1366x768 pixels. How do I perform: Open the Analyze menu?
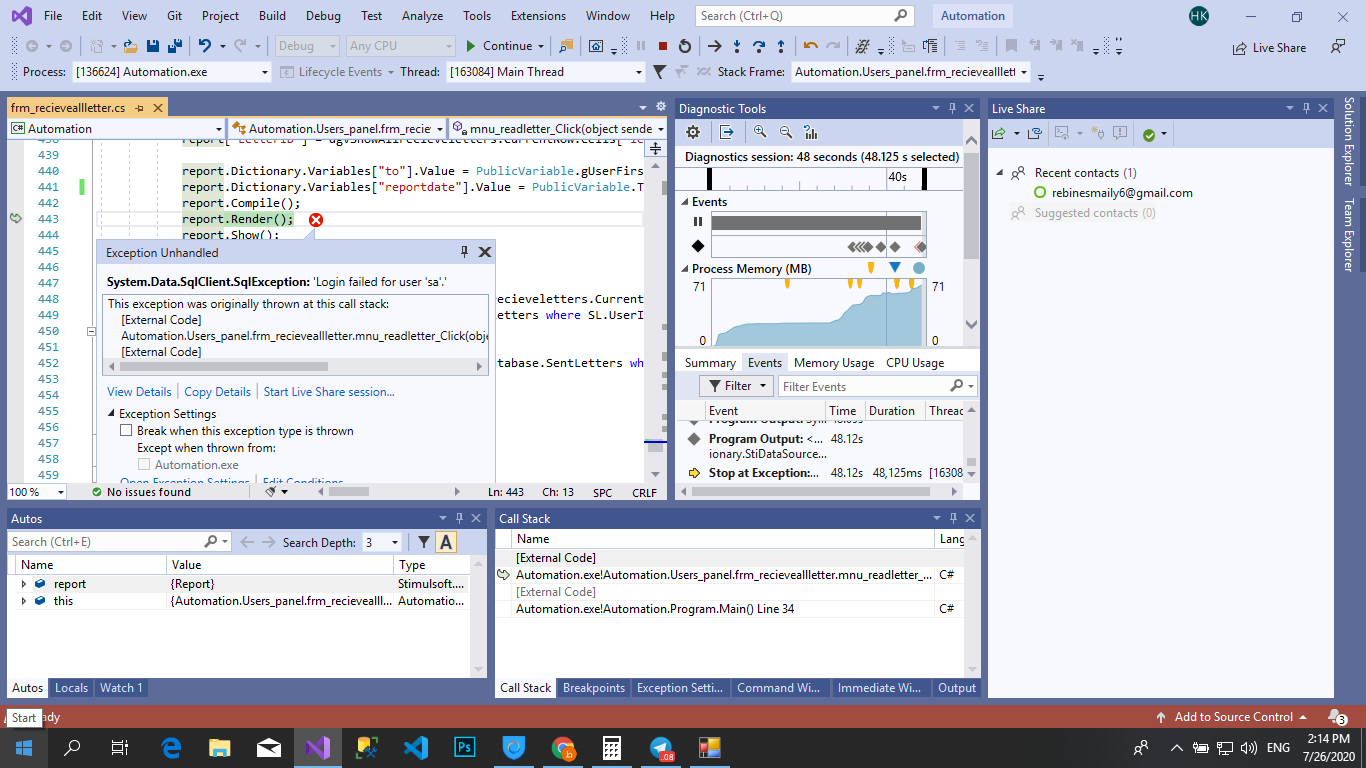[421, 16]
